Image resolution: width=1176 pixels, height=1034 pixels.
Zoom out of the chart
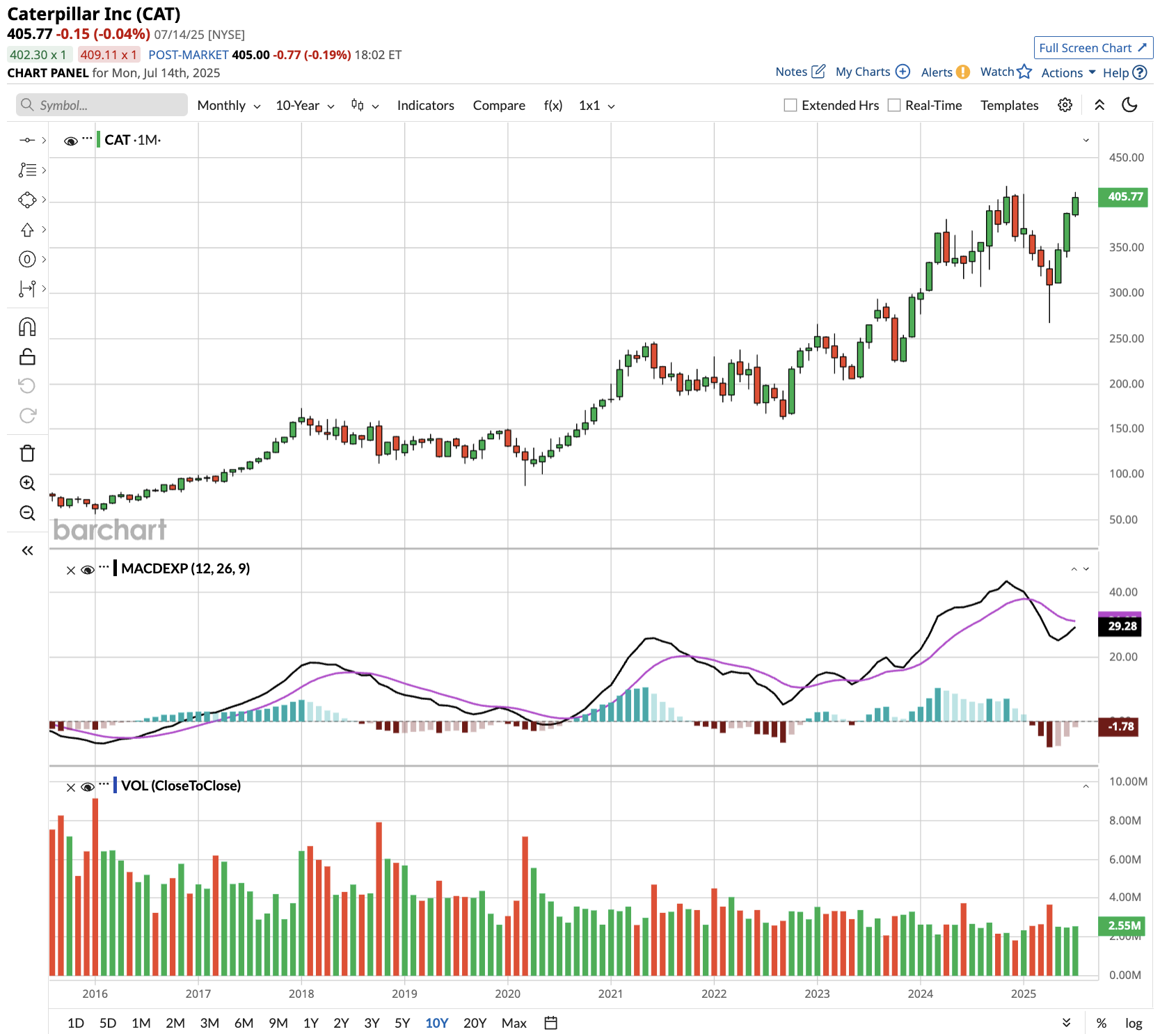(27, 513)
